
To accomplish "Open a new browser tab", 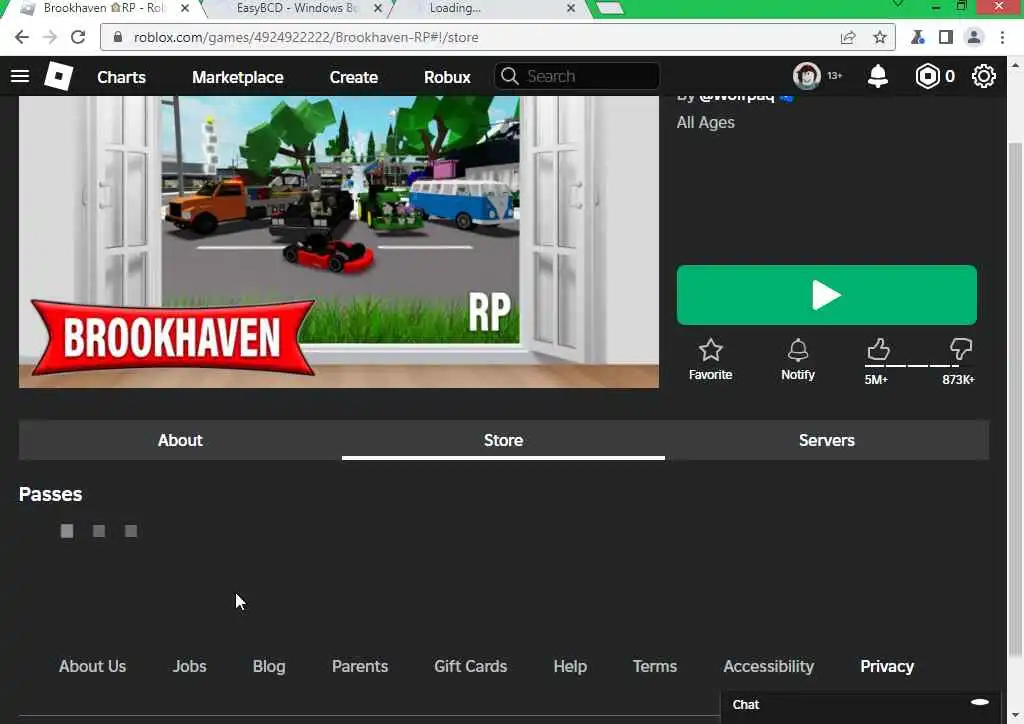I will coord(610,8).
